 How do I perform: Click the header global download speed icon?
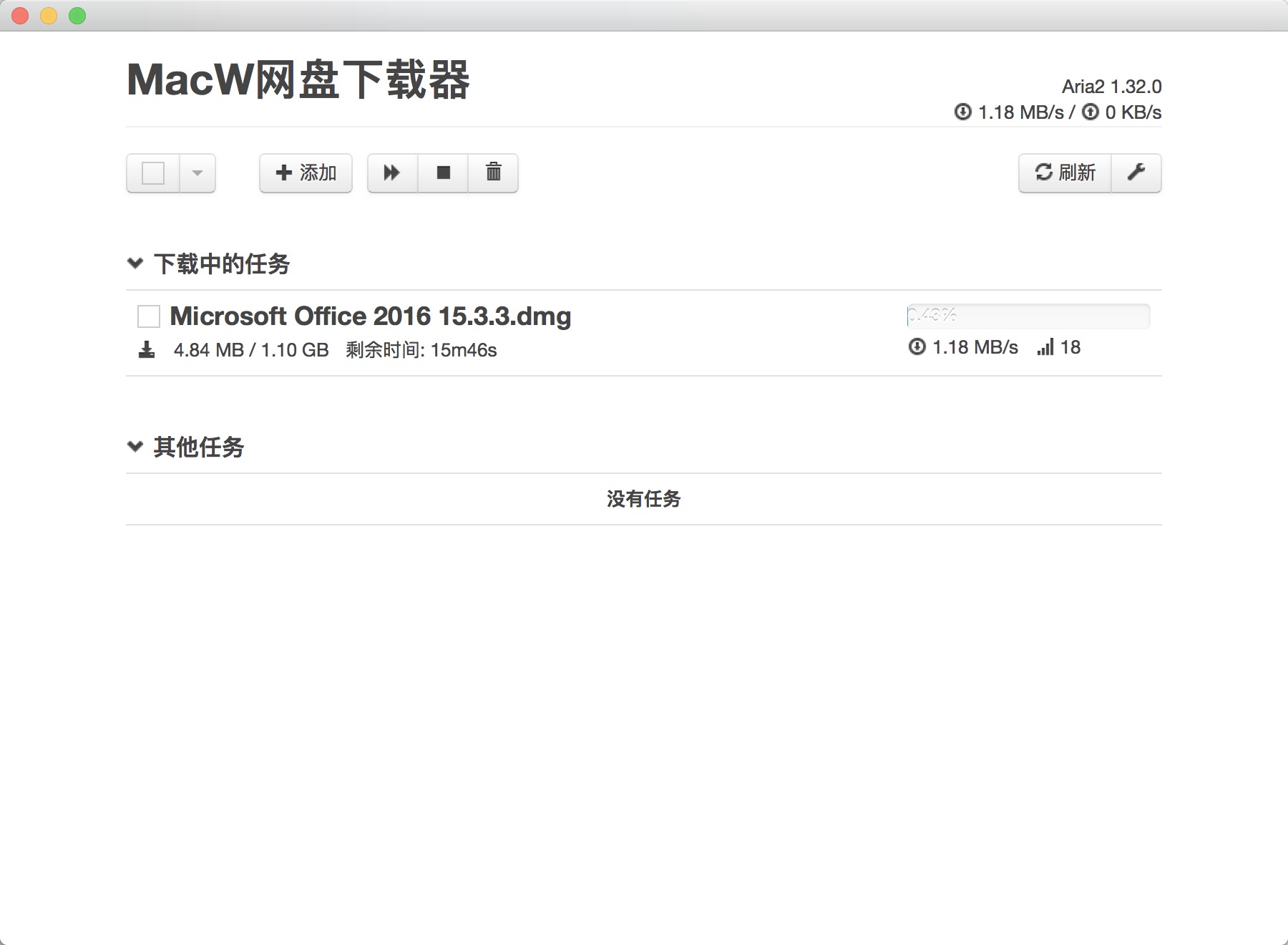click(963, 112)
